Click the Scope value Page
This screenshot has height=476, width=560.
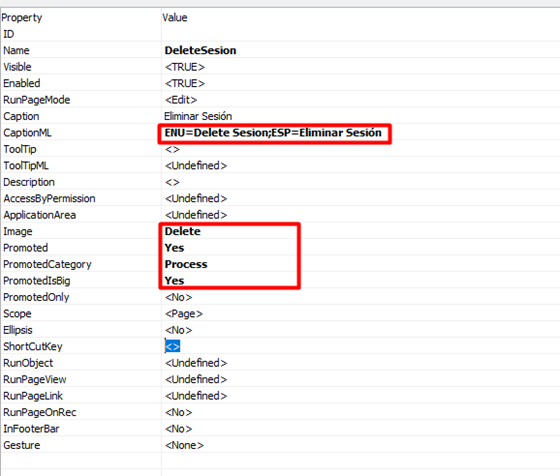pos(184,314)
